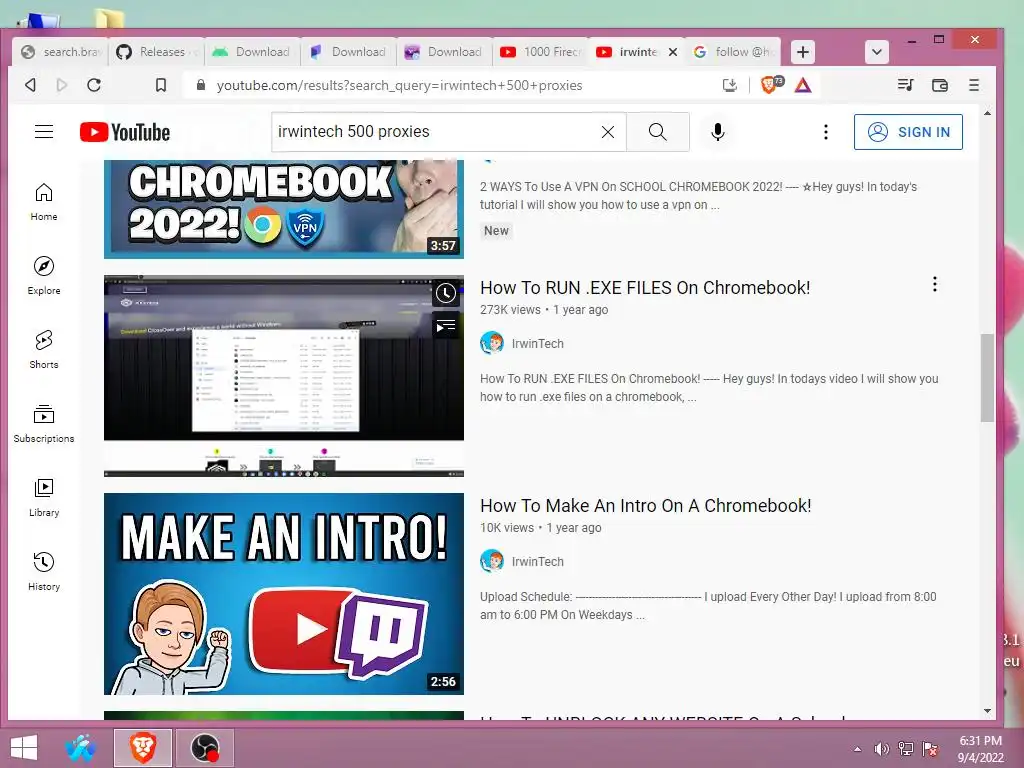Open YouTube settings three-dot menu
The image size is (1024, 768).
pyautogui.click(x=826, y=132)
